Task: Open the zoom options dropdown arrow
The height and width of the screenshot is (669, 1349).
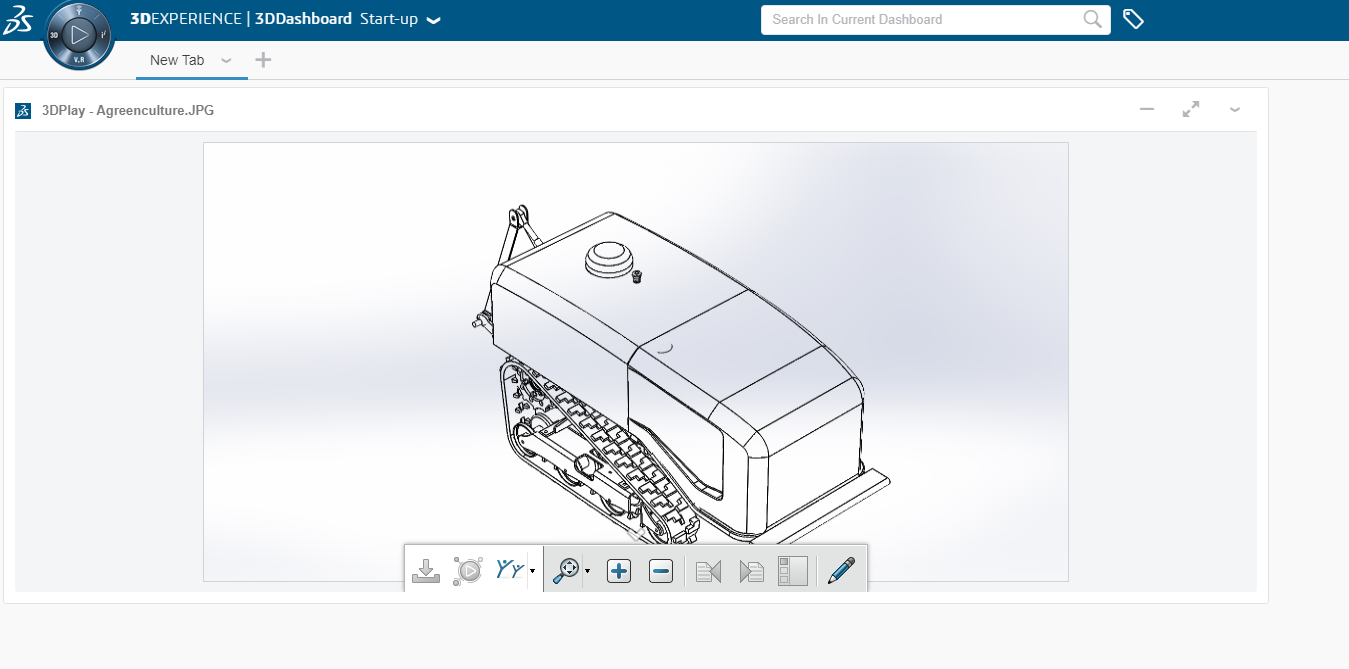Action: click(x=588, y=574)
